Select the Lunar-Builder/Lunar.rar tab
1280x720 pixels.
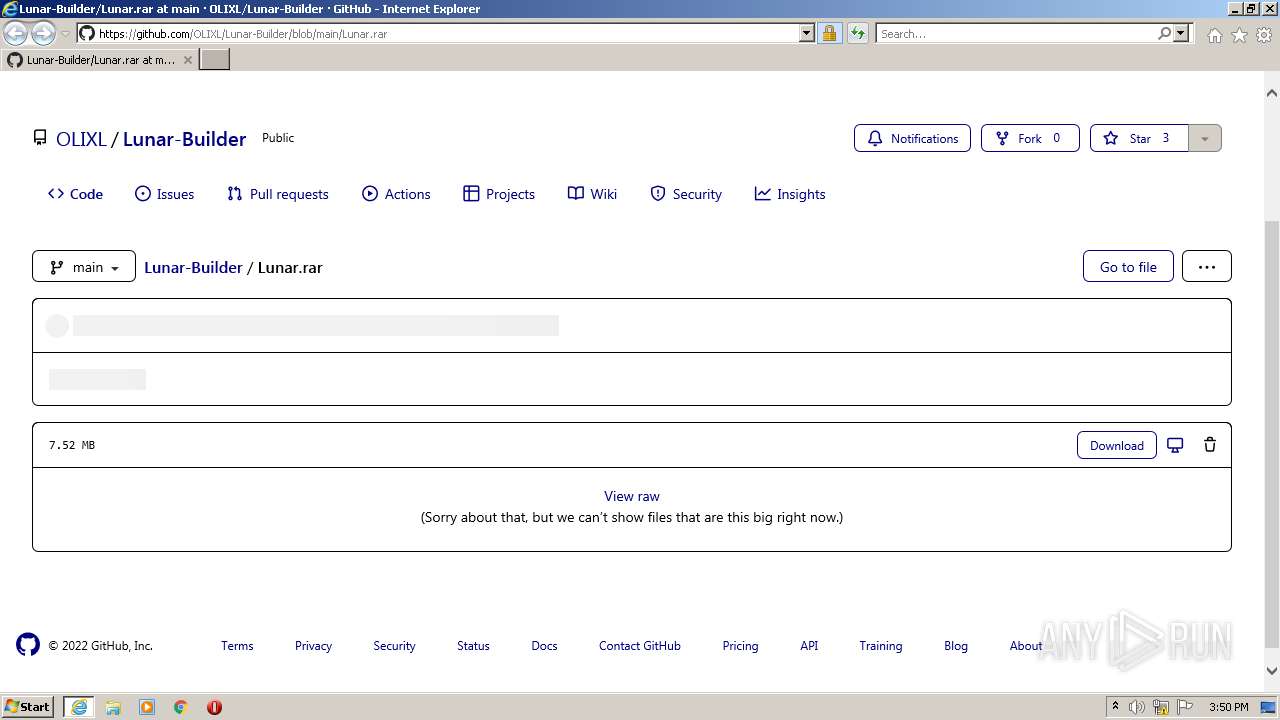(x=100, y=60)
